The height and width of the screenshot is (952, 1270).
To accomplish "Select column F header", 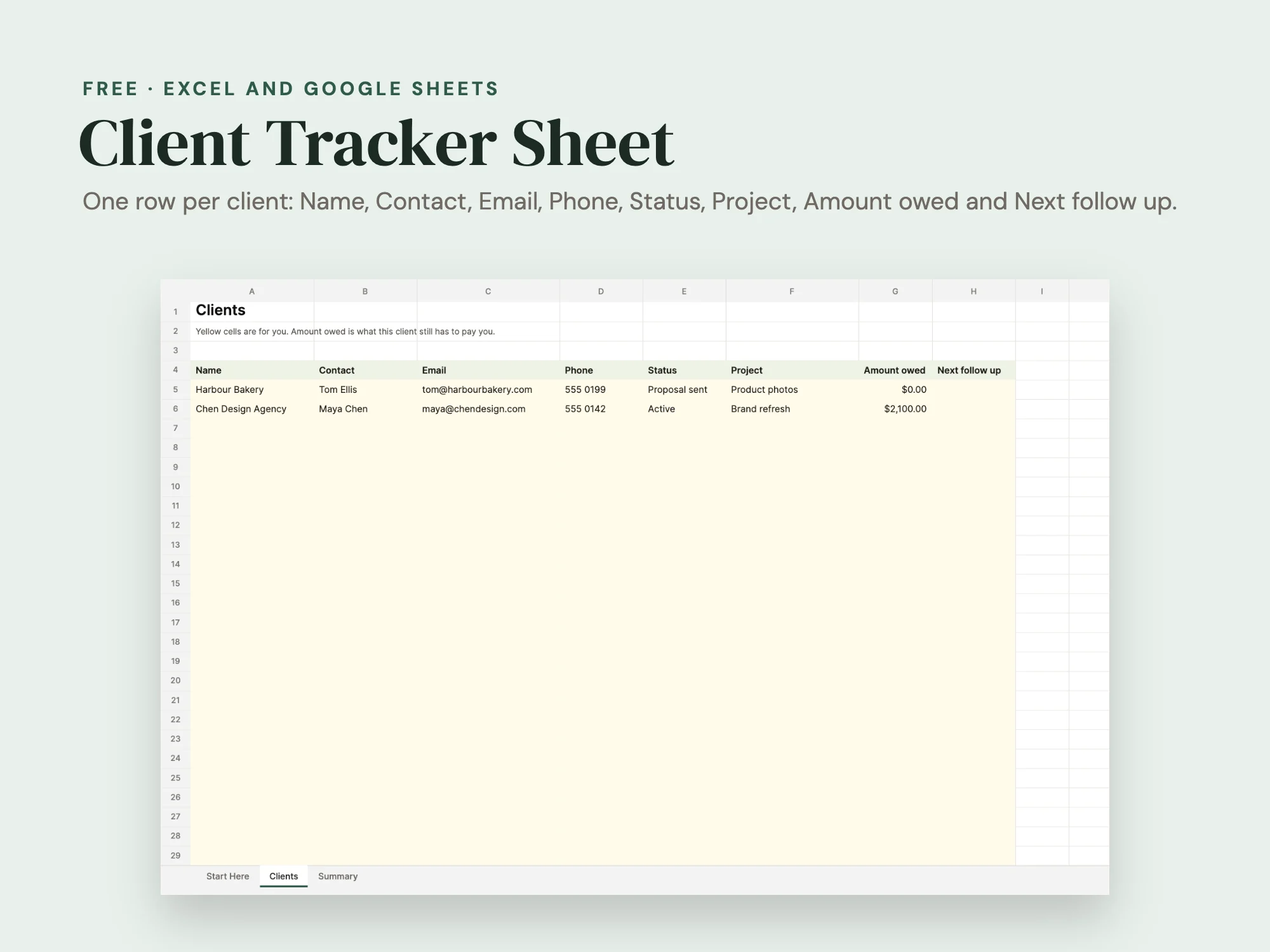I will tap(792, 291).
